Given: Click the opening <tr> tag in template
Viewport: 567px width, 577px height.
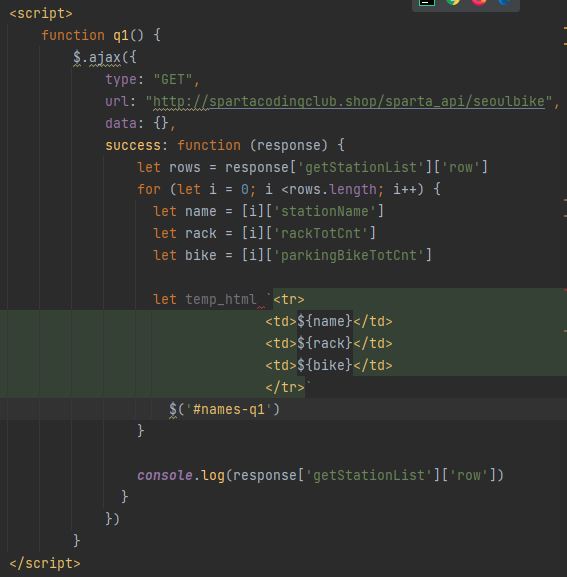Looking at the screenshot, I should click(289, 299).
